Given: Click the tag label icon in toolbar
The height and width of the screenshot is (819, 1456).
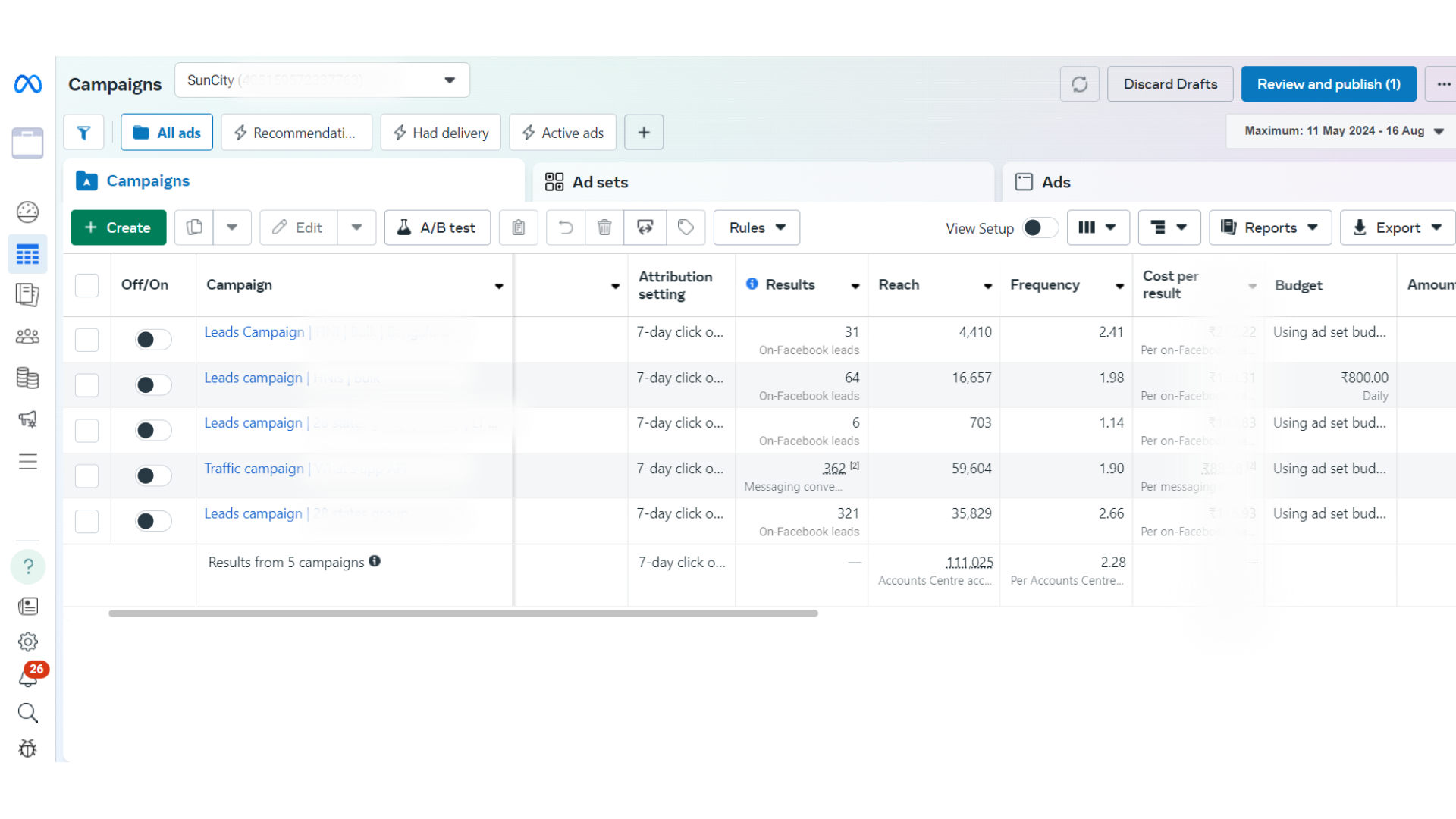Looking at the screenshot, I should point(686,227).
